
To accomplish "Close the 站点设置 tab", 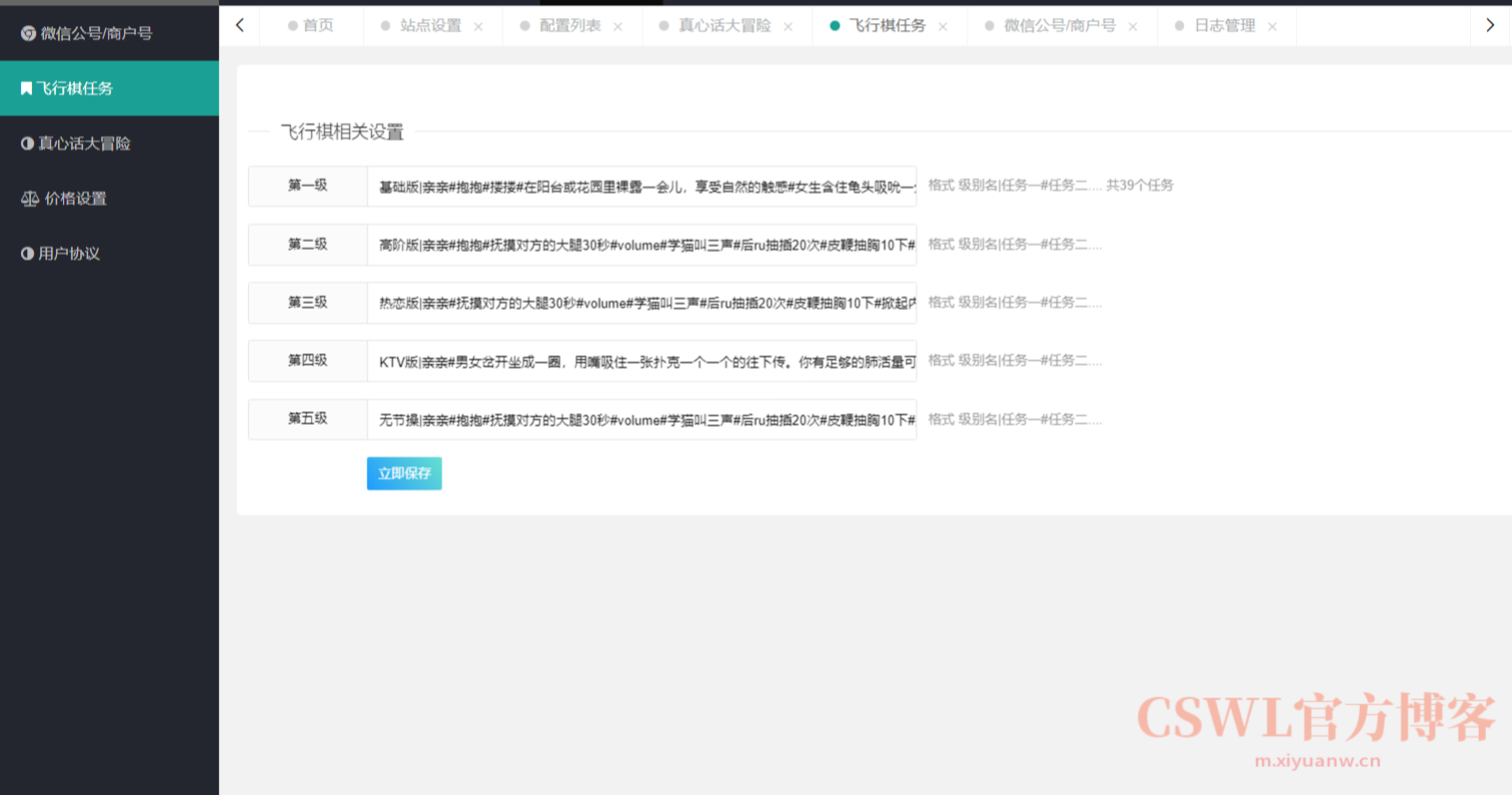I will click(x=479, y=27).
